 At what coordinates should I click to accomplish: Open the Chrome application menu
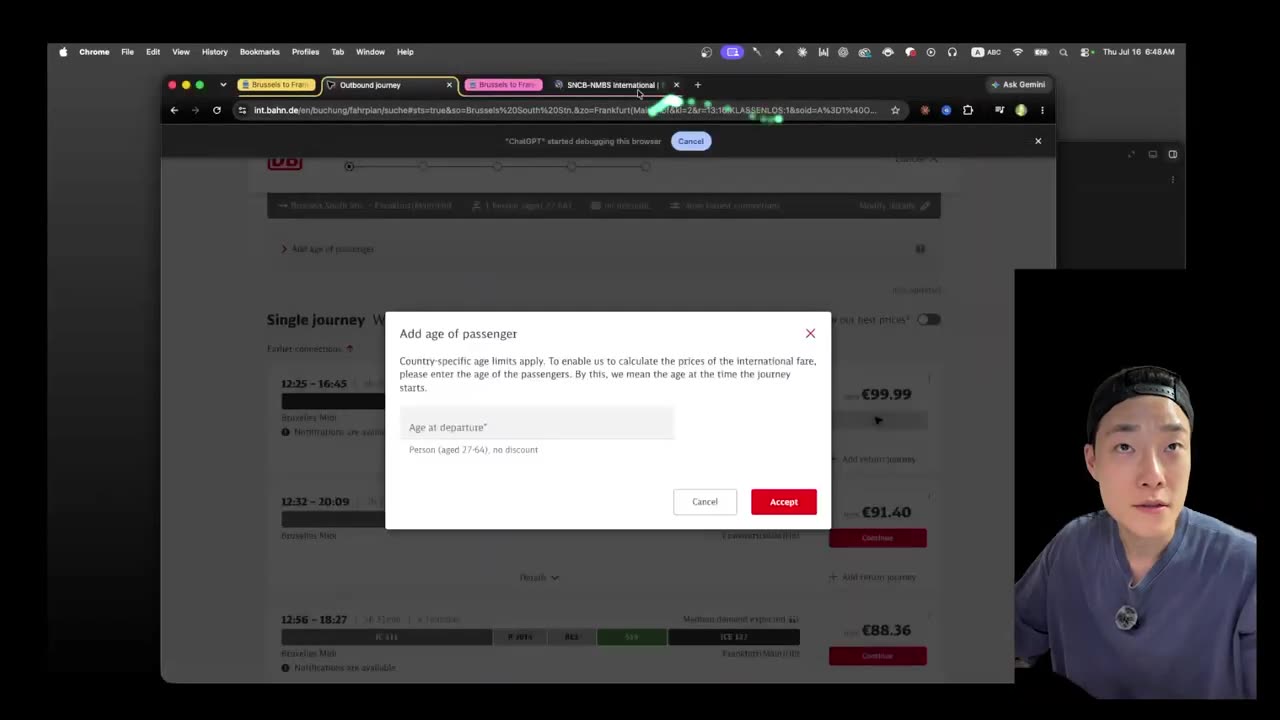(94, 52)
